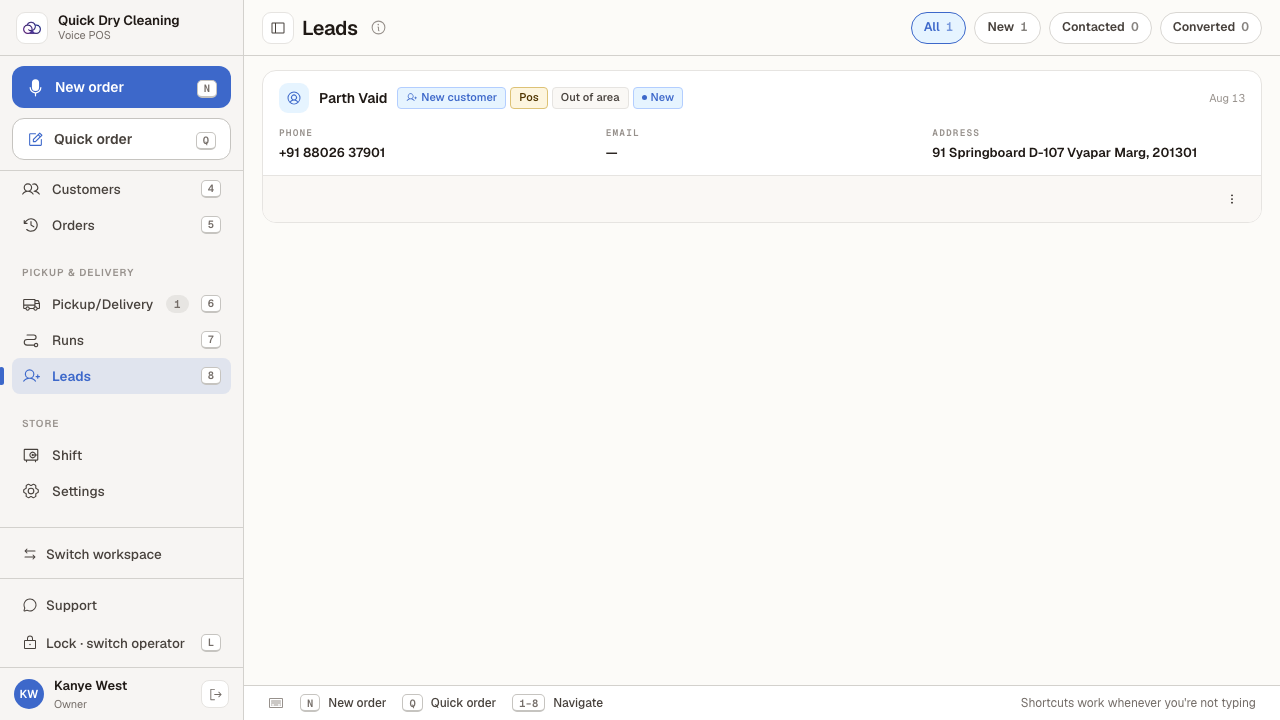Click the Runs route icon
This screenshot has width=1280, height=720.
pyautogui.click(x=31, y=340)
